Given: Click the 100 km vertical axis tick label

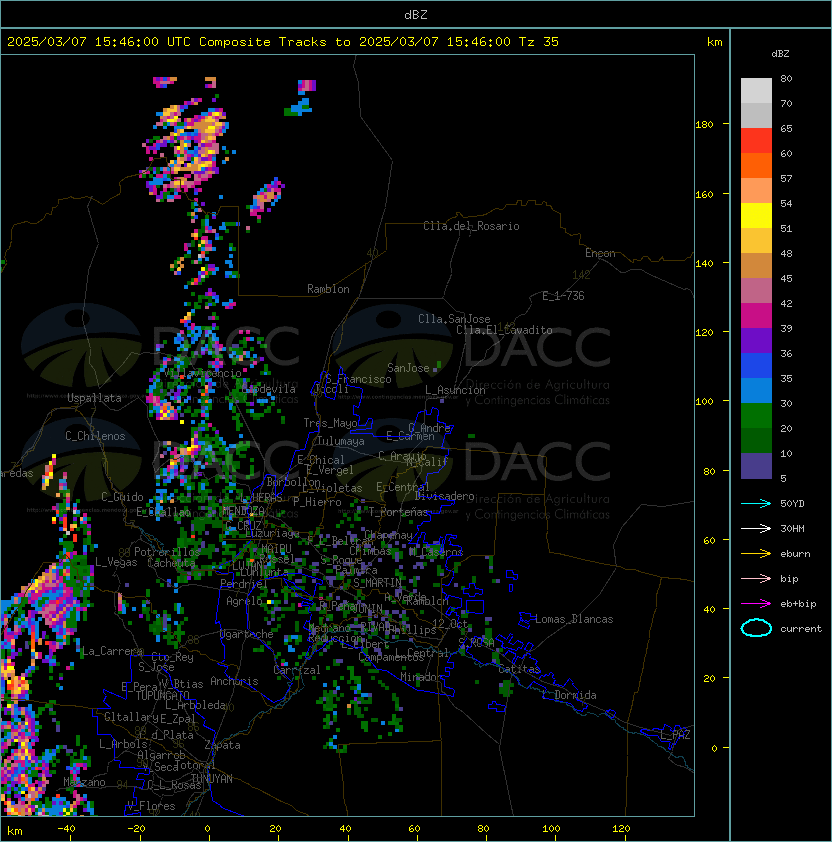Looking at the screenshot, I should [704, 402].
